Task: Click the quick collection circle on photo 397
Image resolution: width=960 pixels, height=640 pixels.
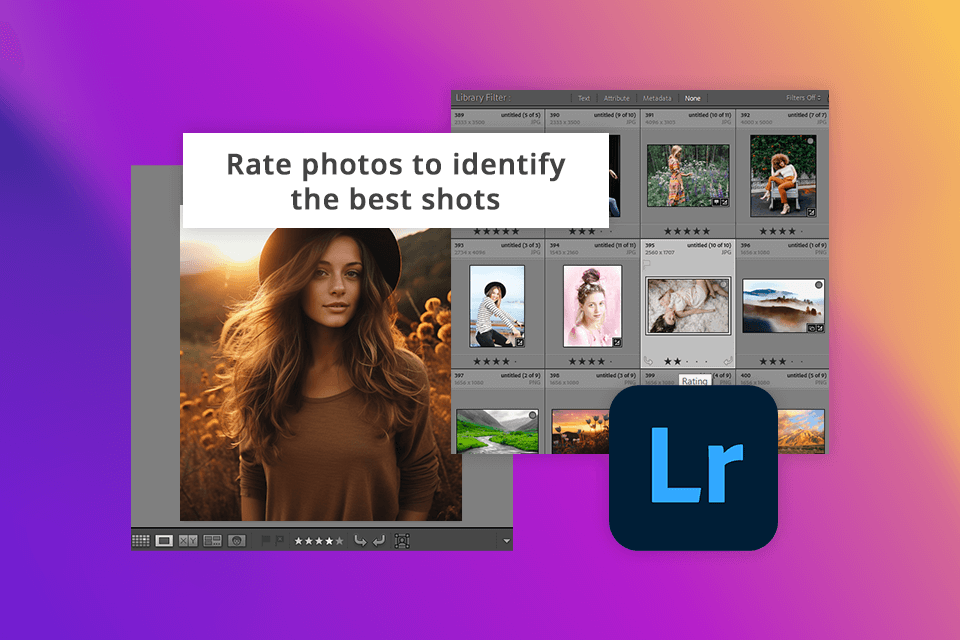Action: tap(533, 415)
